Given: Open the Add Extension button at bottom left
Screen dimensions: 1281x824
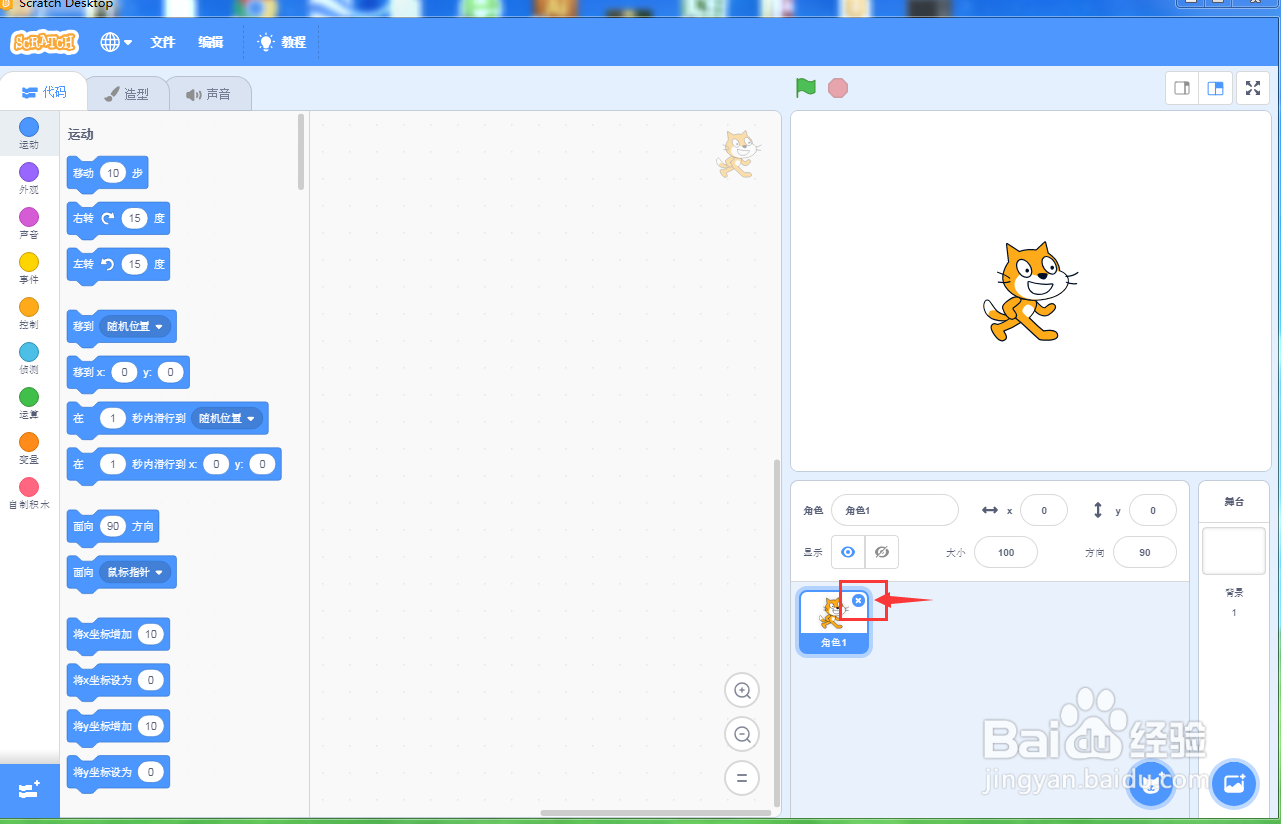Looking at the screenshot, I should [x=28, y=790].
